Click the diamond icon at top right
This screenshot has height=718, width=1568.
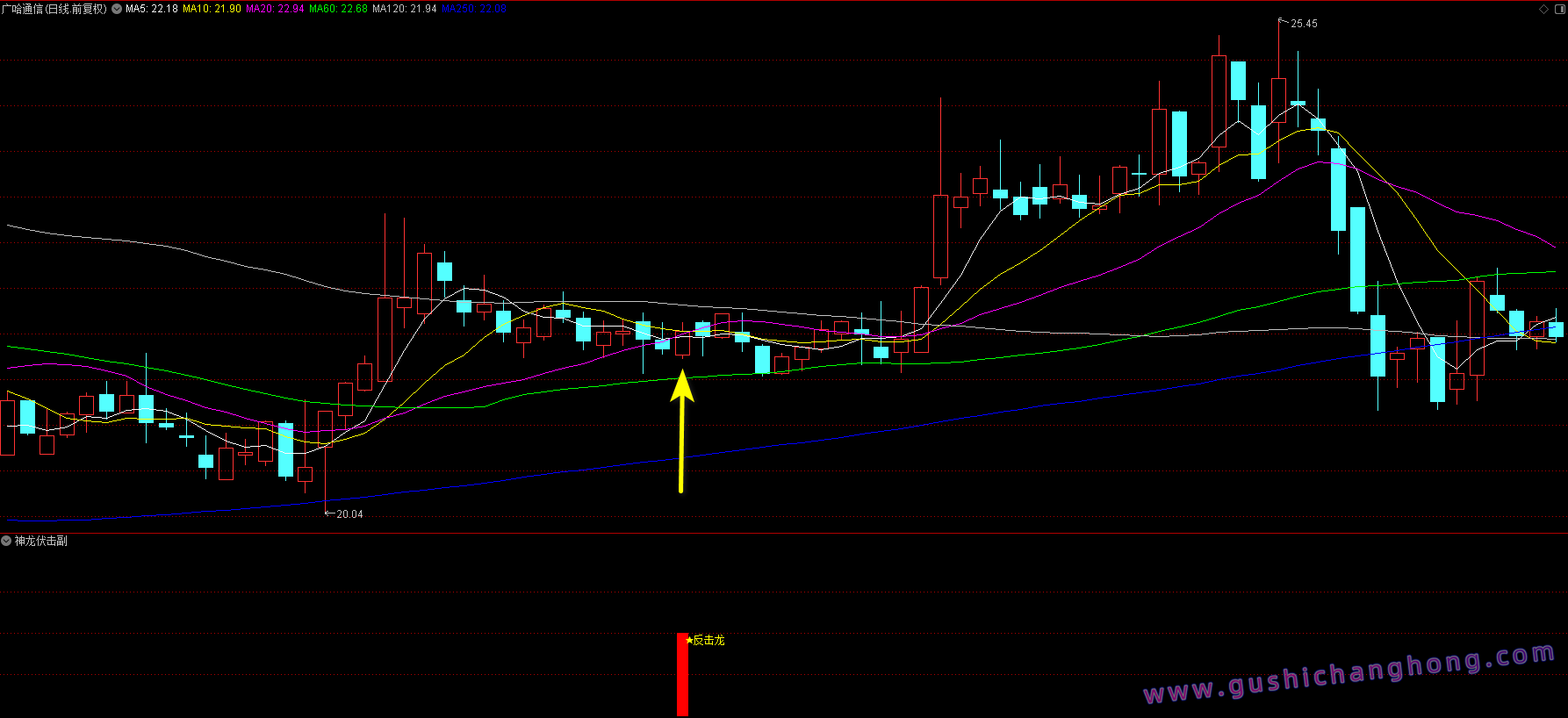pos(1544,9)
